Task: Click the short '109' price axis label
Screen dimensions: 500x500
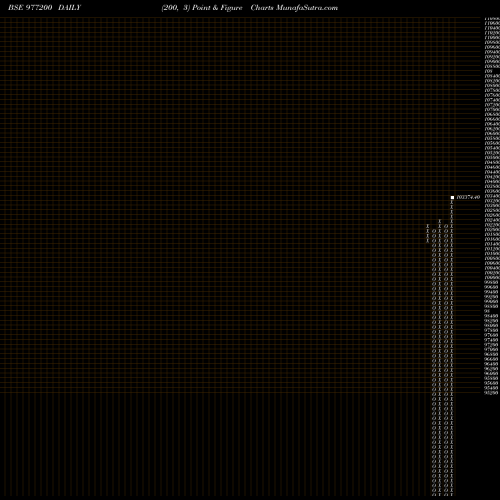Action: tap(488, 71)
